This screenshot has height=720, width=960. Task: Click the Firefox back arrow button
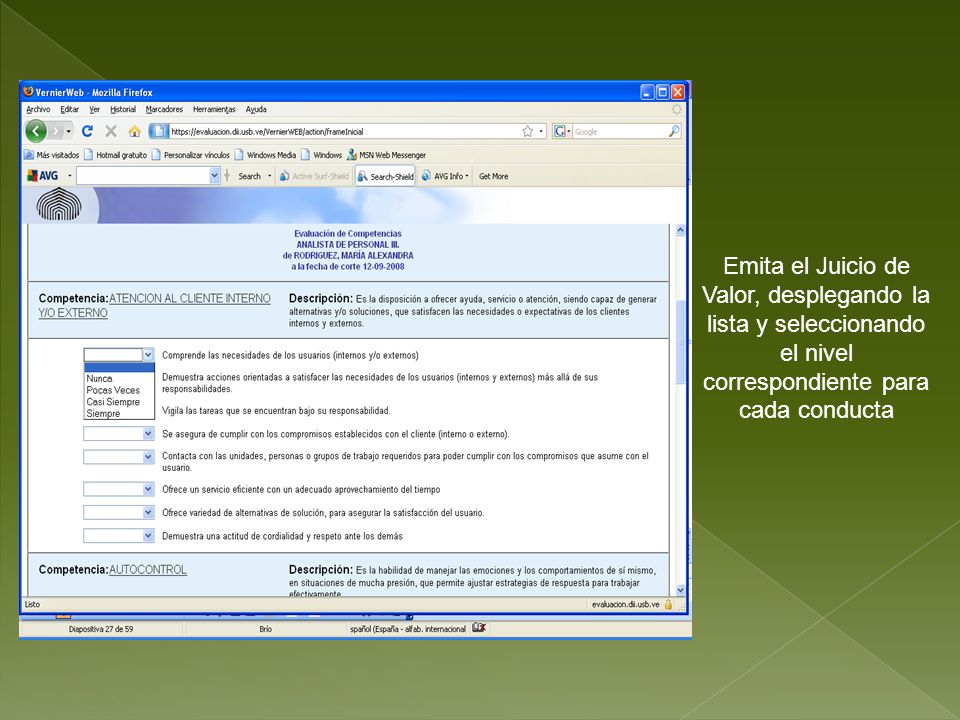coord(36,131)
